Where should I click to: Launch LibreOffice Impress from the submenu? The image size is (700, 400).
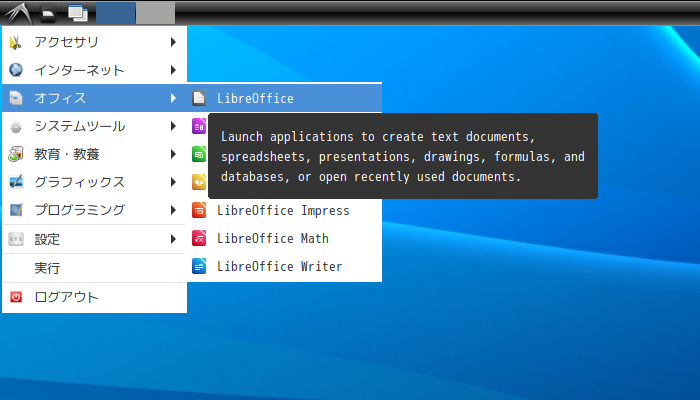(285, 210)
